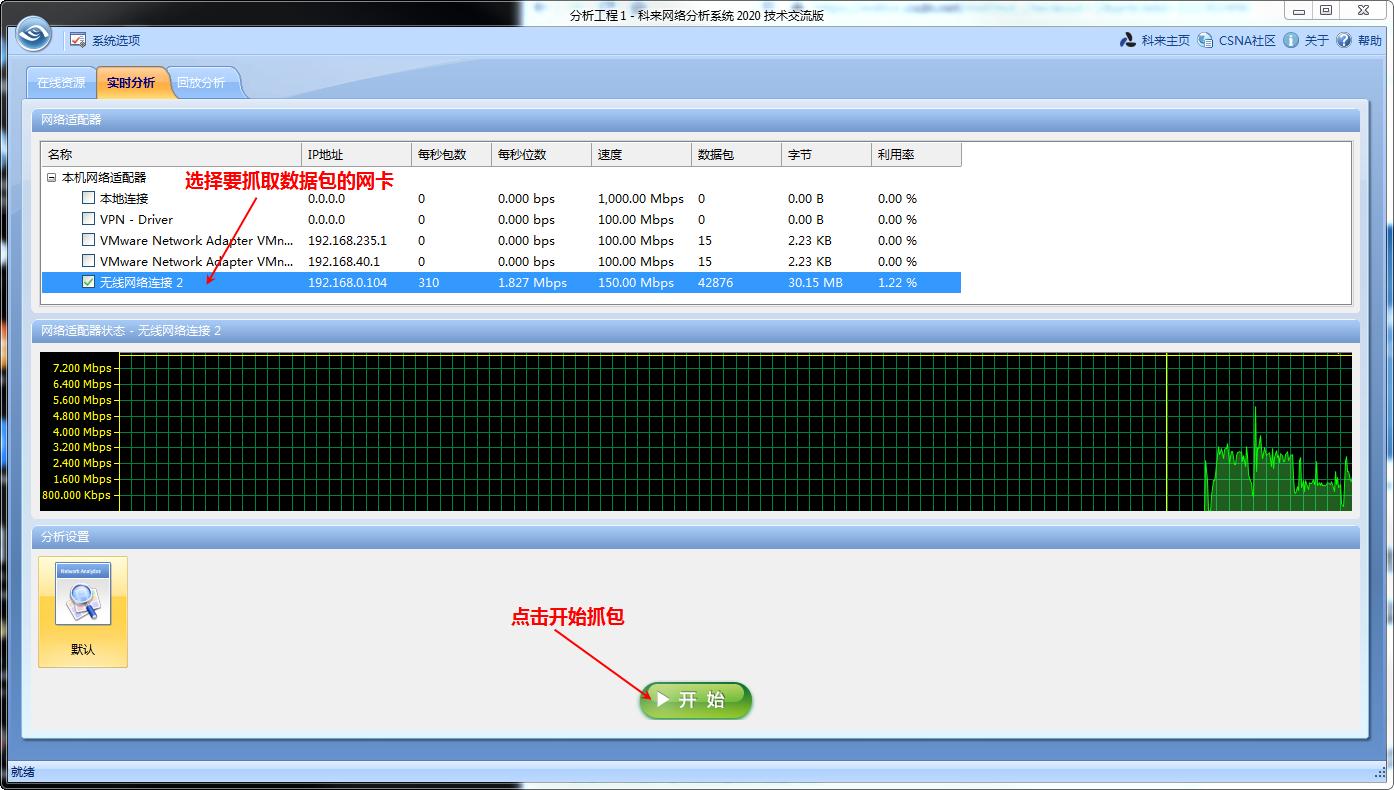1394x790 pixels.
Task: Check the VMware adapter with IP 192.168.235.1
Action: coord(89,240)
